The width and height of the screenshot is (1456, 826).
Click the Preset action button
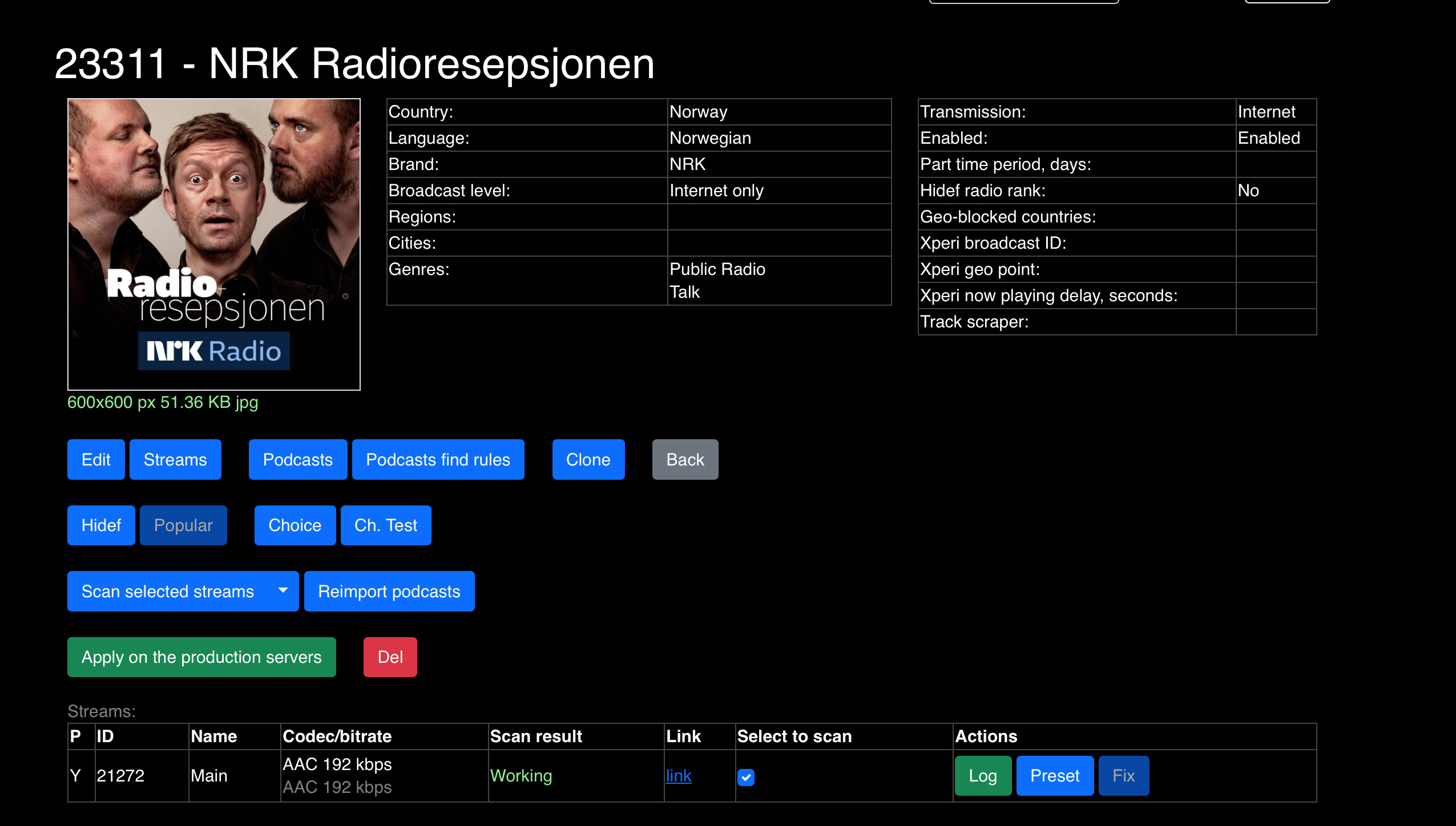pos(1054,776)
